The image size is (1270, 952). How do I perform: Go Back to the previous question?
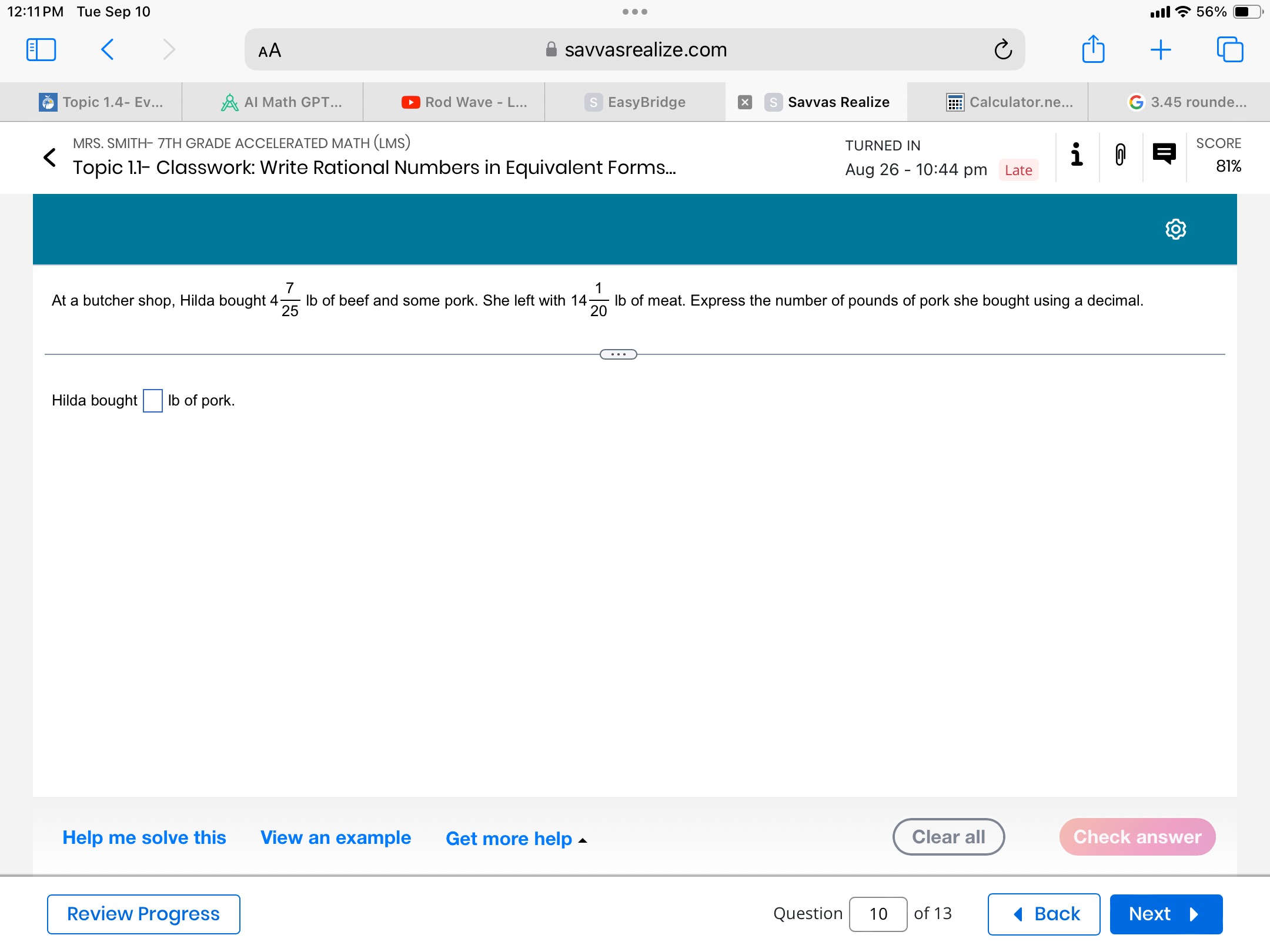pos(1044,914)
